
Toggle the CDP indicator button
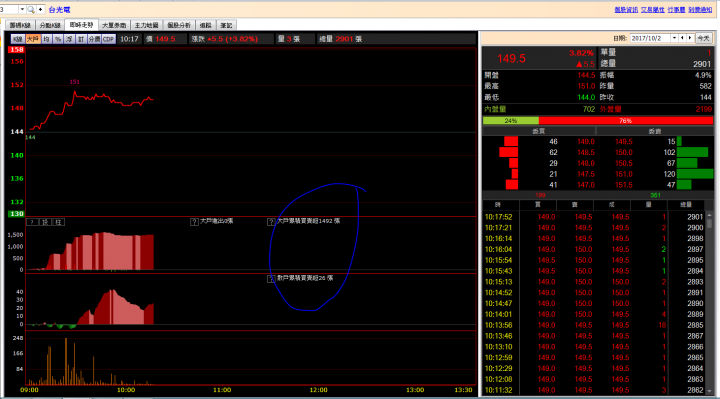108,39
